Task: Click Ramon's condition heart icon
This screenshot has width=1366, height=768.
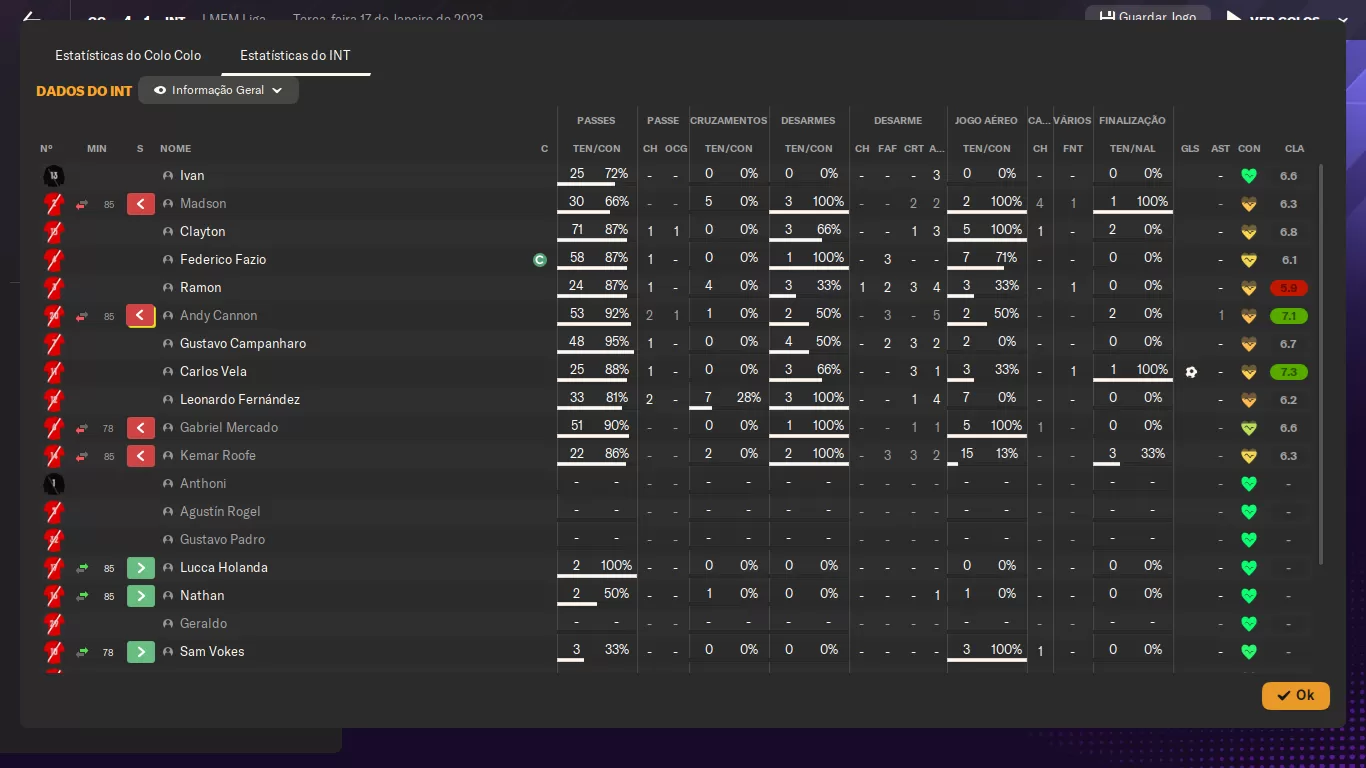Action: [x=1248, y=288]
